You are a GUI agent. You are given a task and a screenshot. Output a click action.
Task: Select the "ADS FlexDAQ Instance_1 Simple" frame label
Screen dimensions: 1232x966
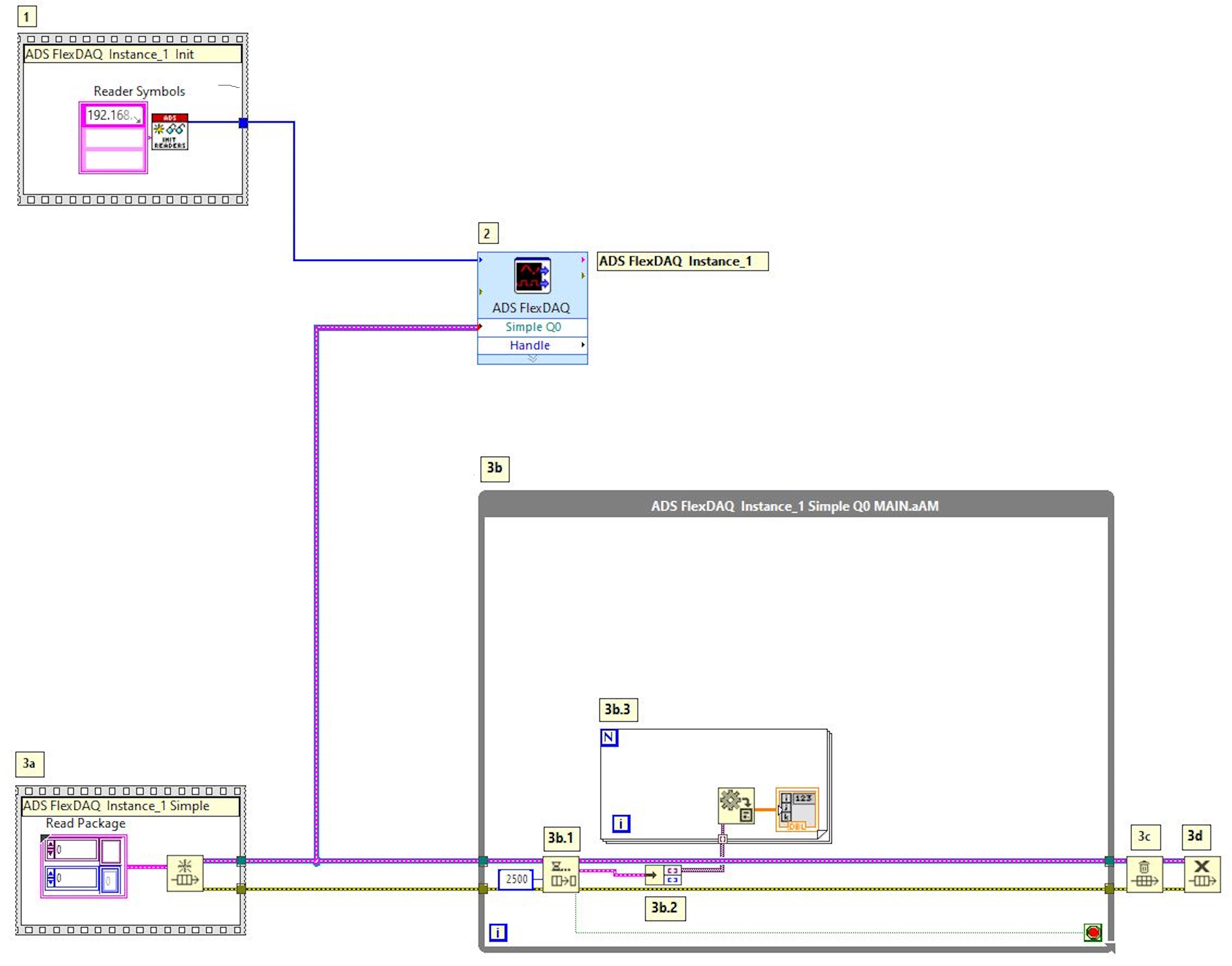tap(130, 806)
